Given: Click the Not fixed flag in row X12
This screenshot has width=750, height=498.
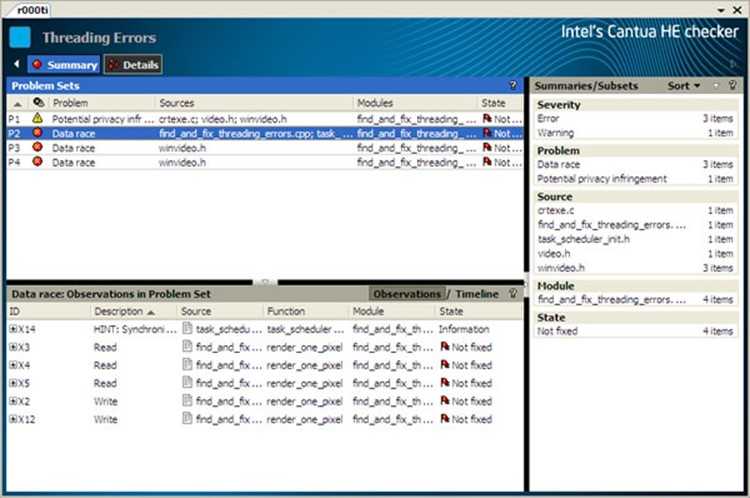Looking at the screenshot, I should (445, 419).
